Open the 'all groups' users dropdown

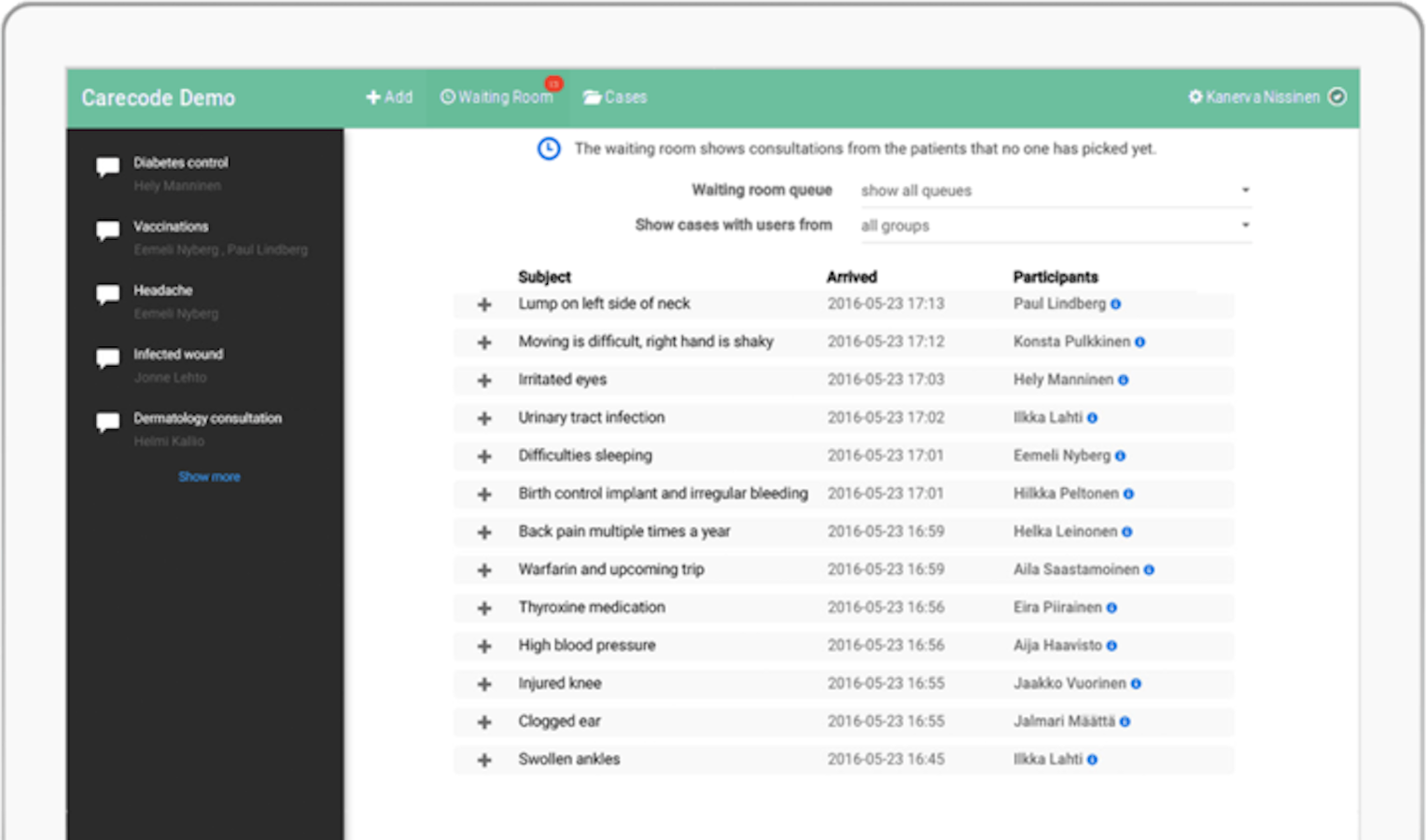point(1055,226)
